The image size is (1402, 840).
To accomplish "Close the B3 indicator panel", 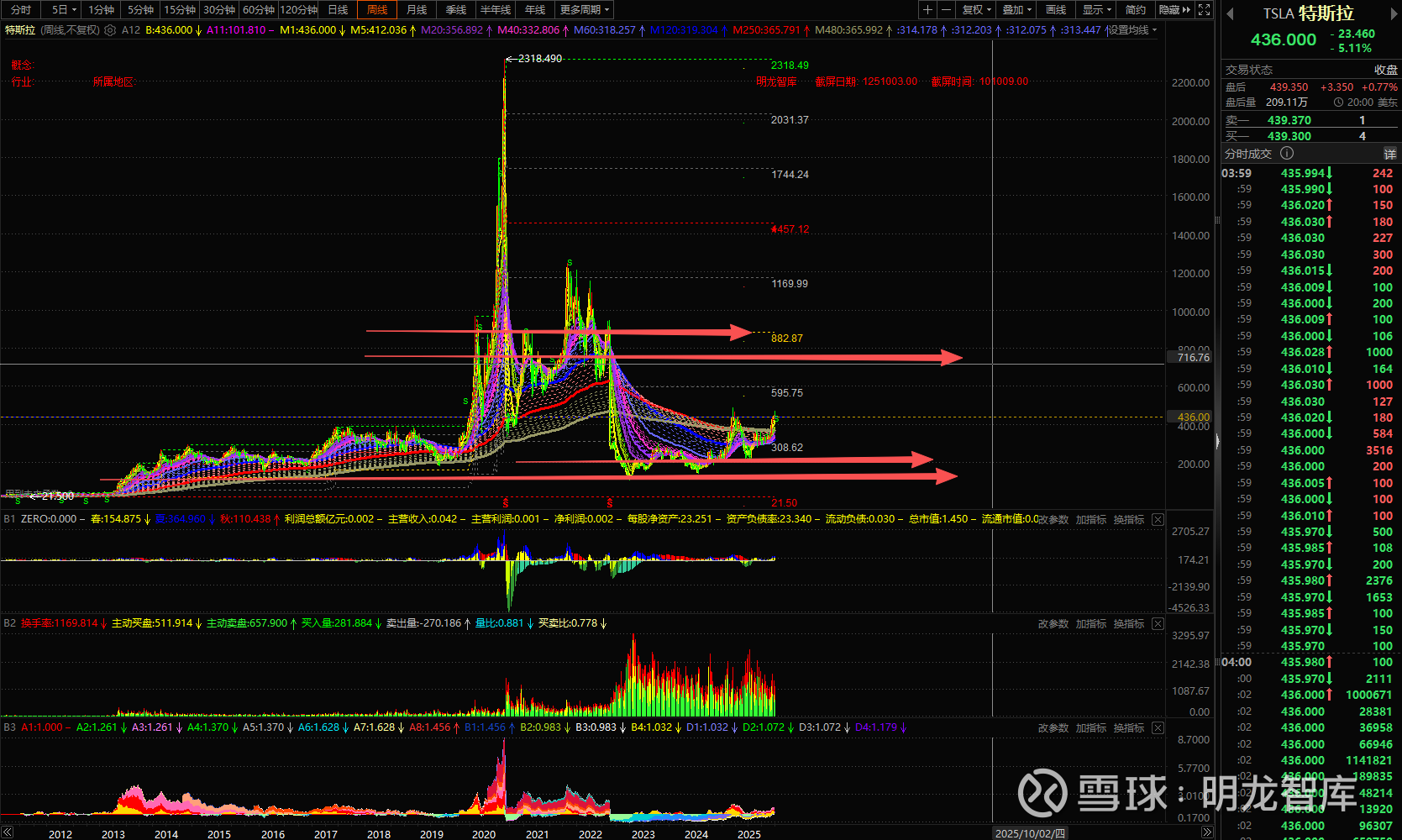I will (x=1158, y=728).
